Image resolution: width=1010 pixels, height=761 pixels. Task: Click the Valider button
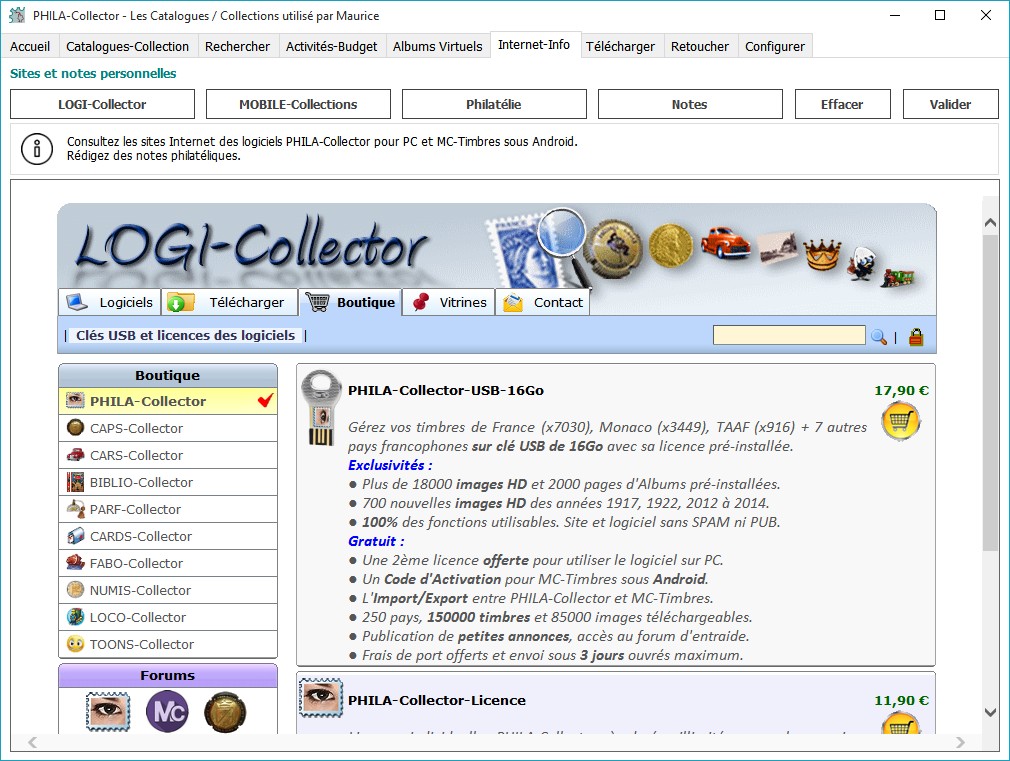[x=950, y=104]
